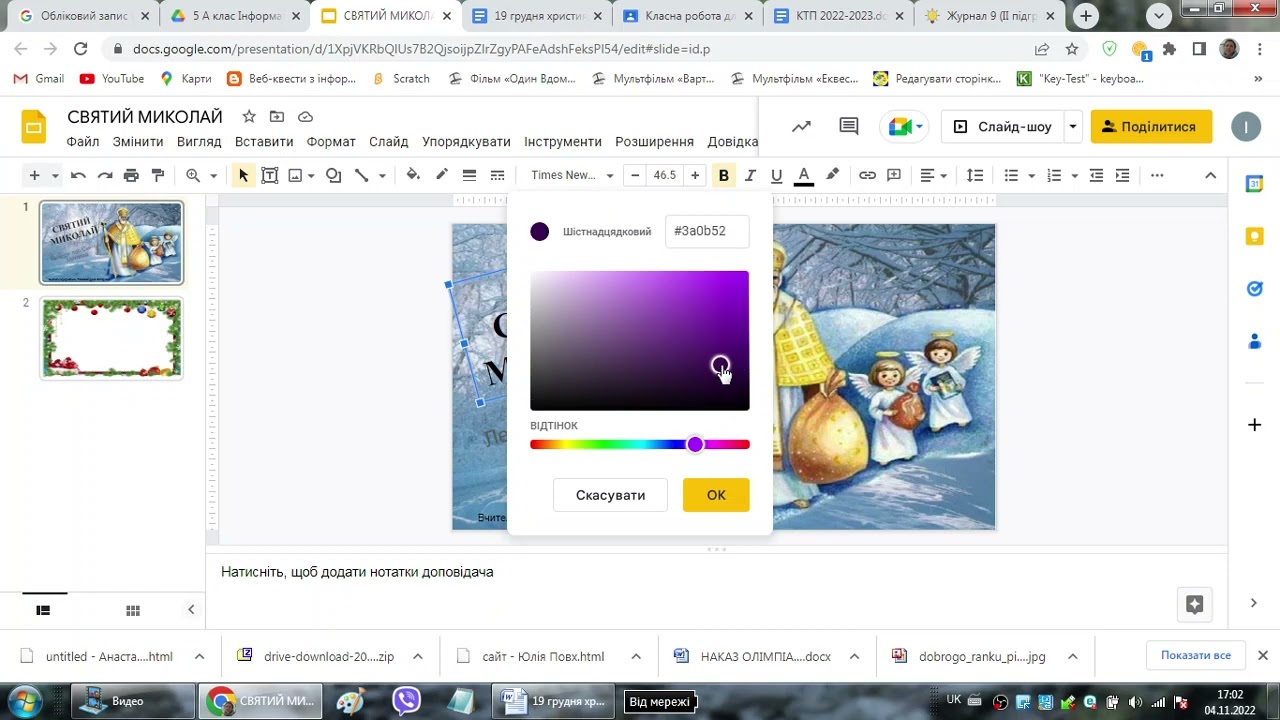Print the presentation using the printer icon
Viewport: 1280px width, 720px height.
pyautogui.click(x=131, y=175)
